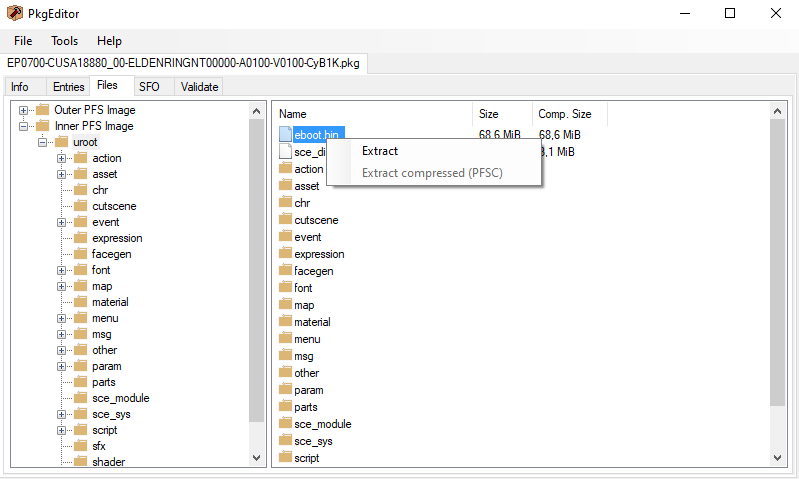This screenshot has width=799, height=479.
Task: Click the shader folder icon in tree
Action: 81,462
